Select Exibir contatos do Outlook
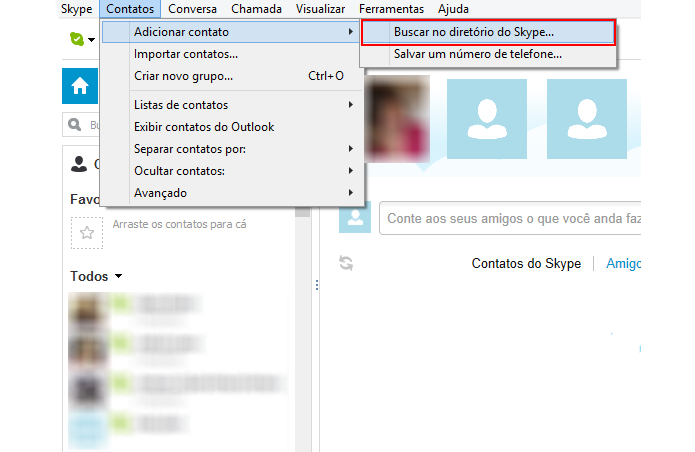Screen dimensions: 695x452 (230, 127)
